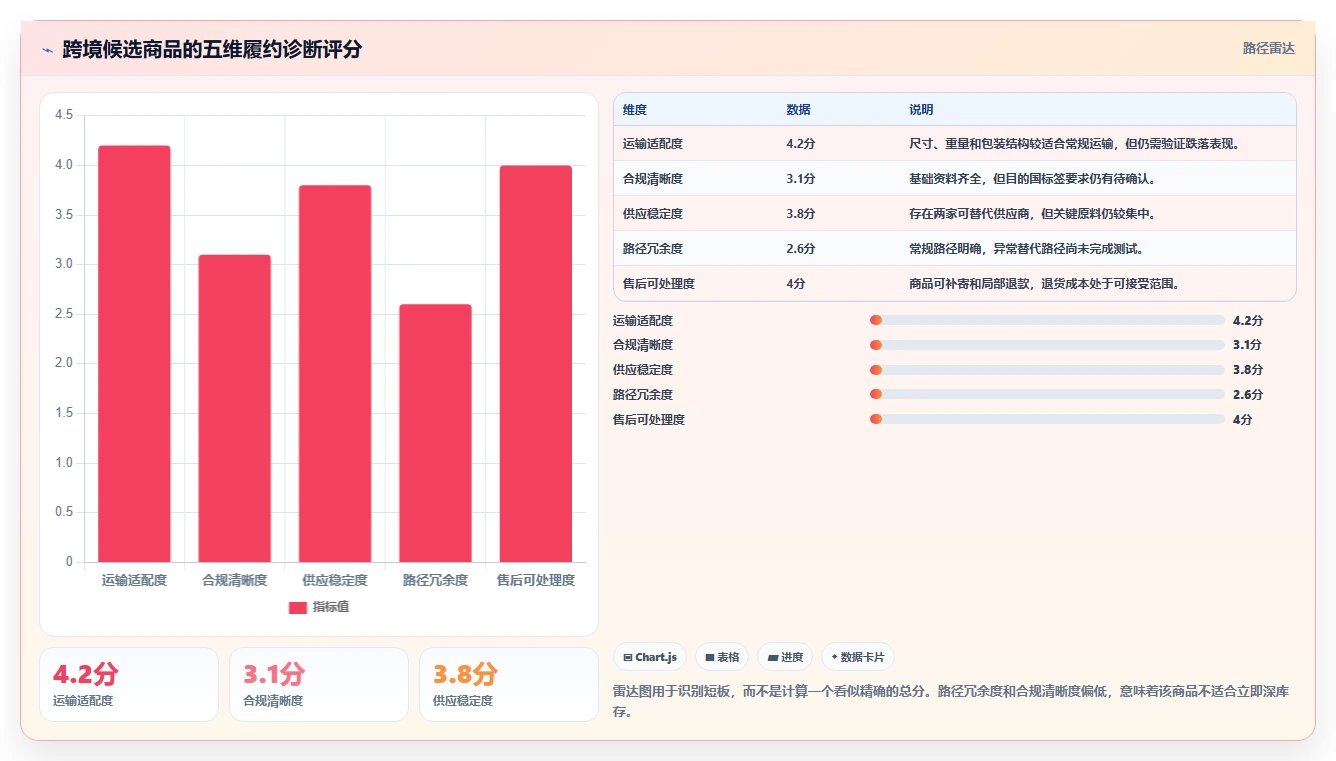Click description about 商品可补寄和局部退款
This screenshot has width=1336, height=761.
(1045, 284)
